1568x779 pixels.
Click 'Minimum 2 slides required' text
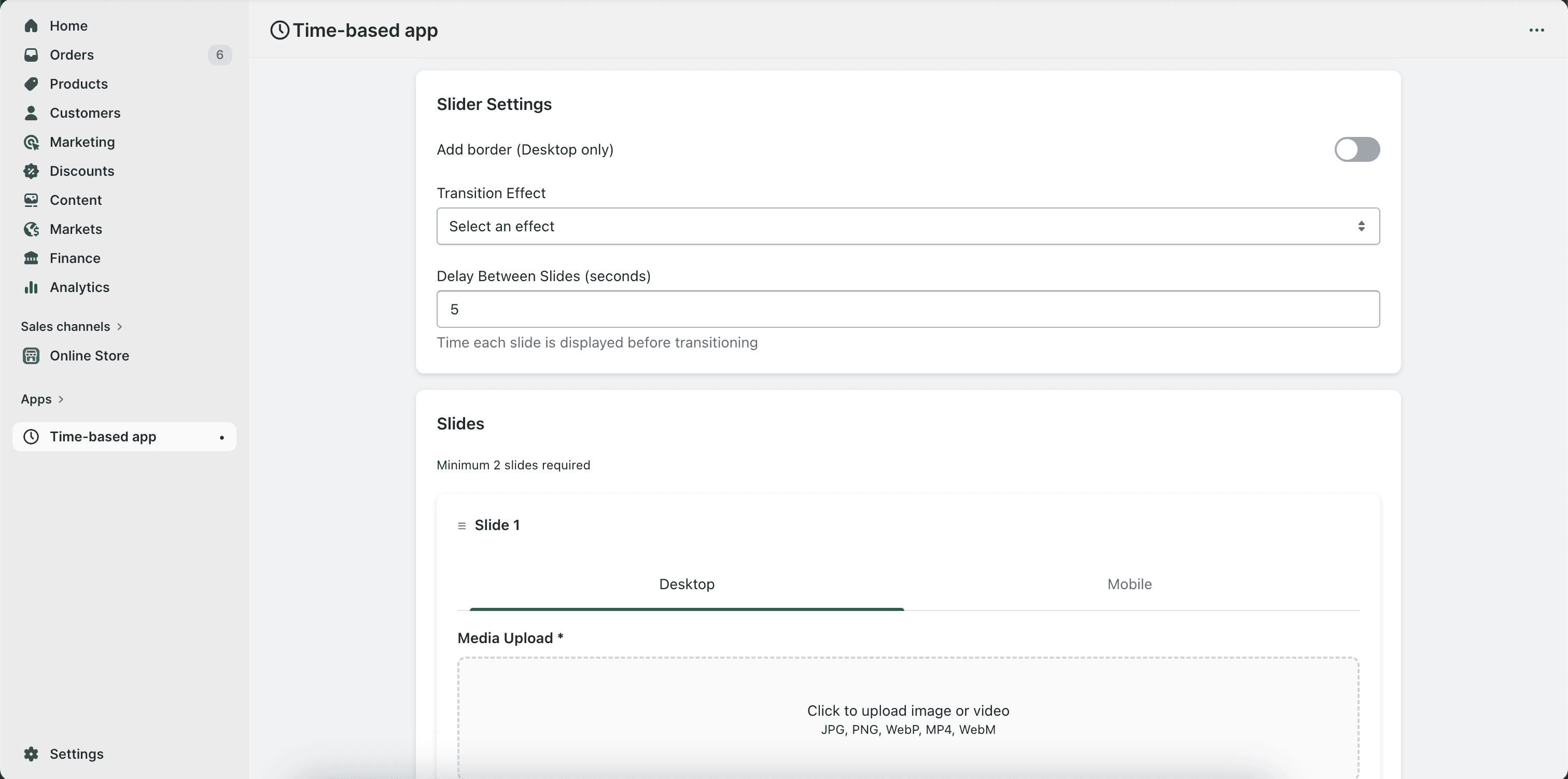tap(513, 465)
